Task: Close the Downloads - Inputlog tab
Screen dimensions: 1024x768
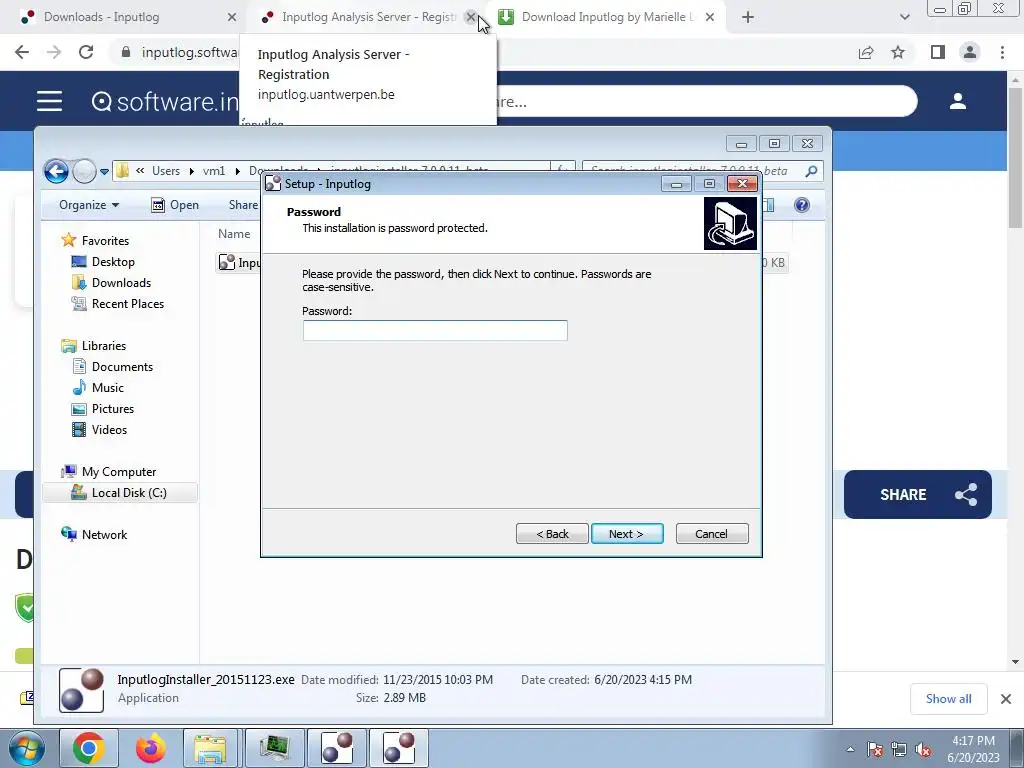Action: click(232, 17)
